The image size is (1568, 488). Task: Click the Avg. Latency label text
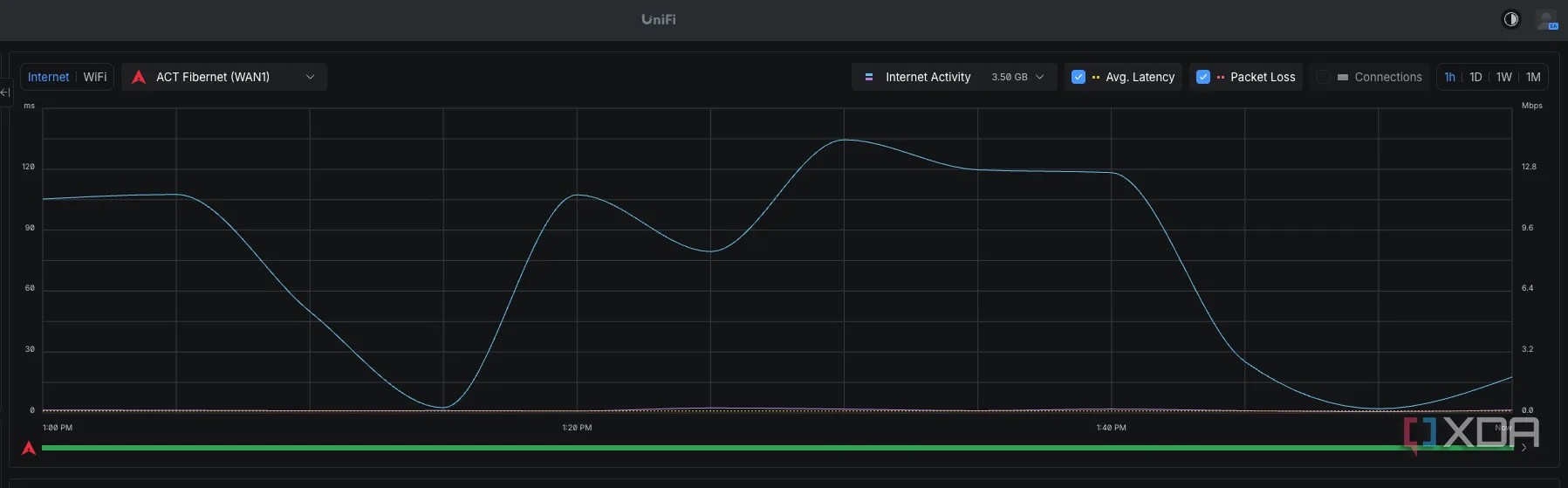point(1140,77)
